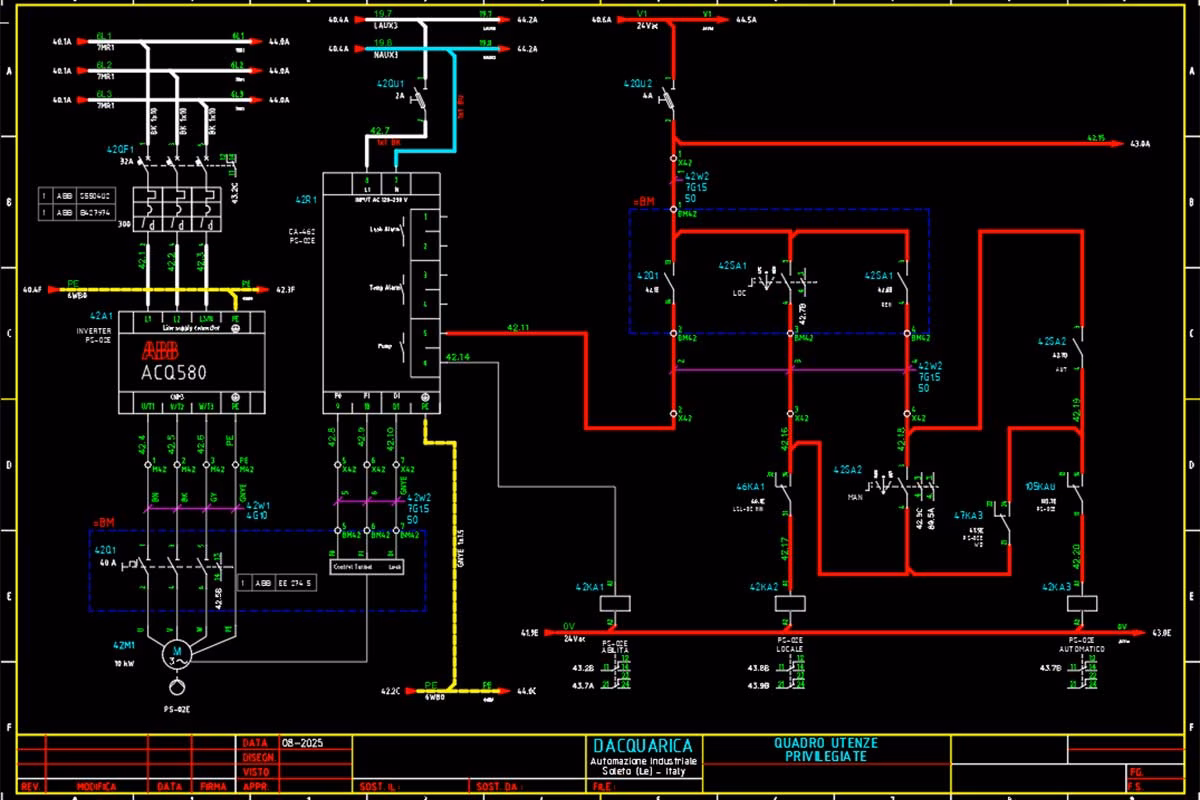Select the LAUX3 line label
This screenshot has width=1200, height=800.
(385, 26)
